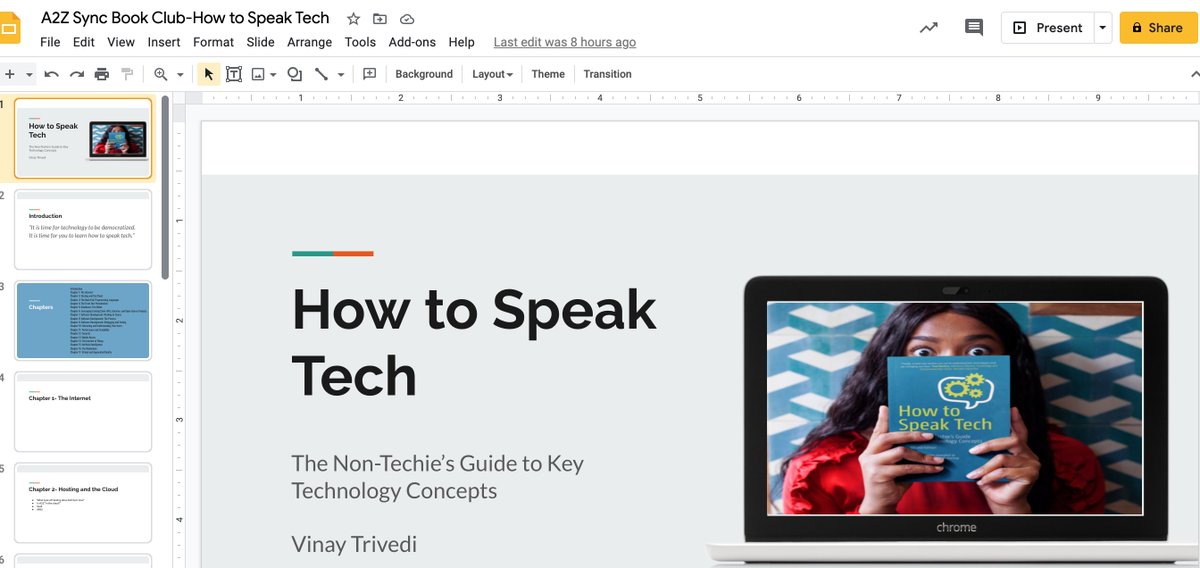Expand the zoom level dropdown arrow
The width and height of the screenshot is (1200, 568).
[180, 74]
